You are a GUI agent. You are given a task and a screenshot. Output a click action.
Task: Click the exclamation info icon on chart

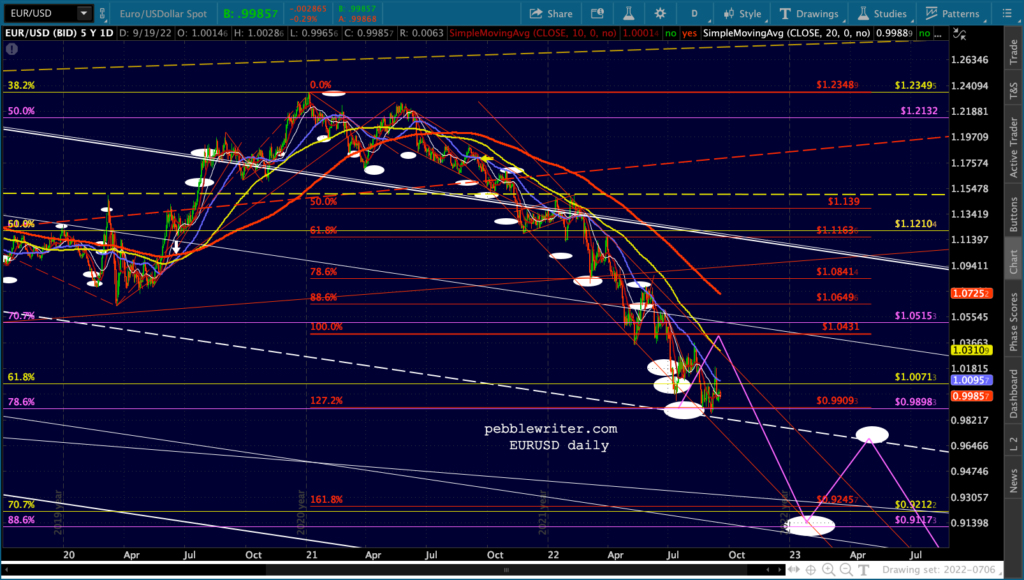click(x=12, y=49)
